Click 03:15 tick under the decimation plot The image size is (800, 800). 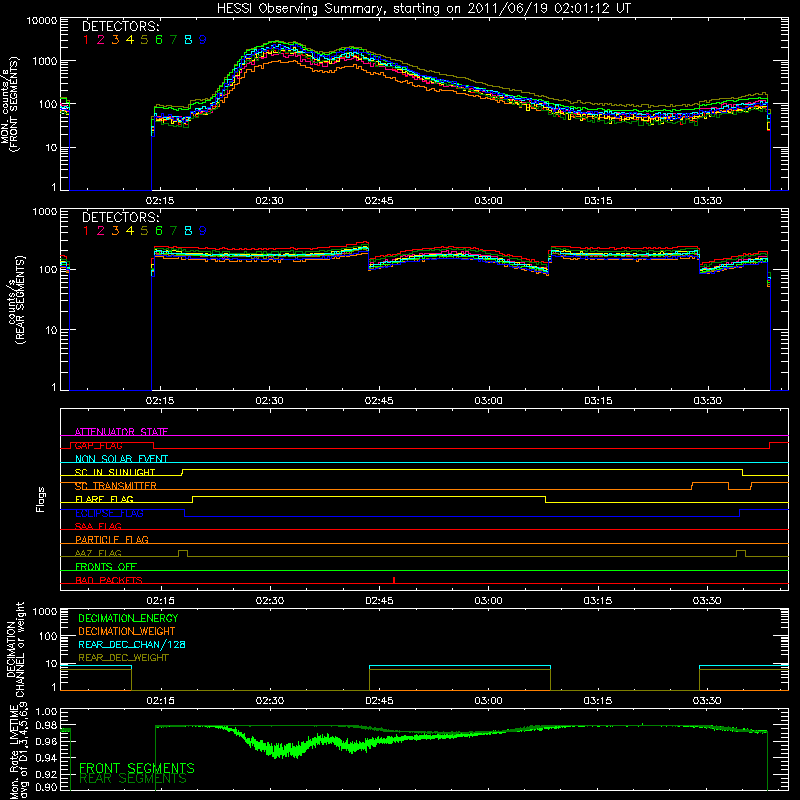[597, 701]
